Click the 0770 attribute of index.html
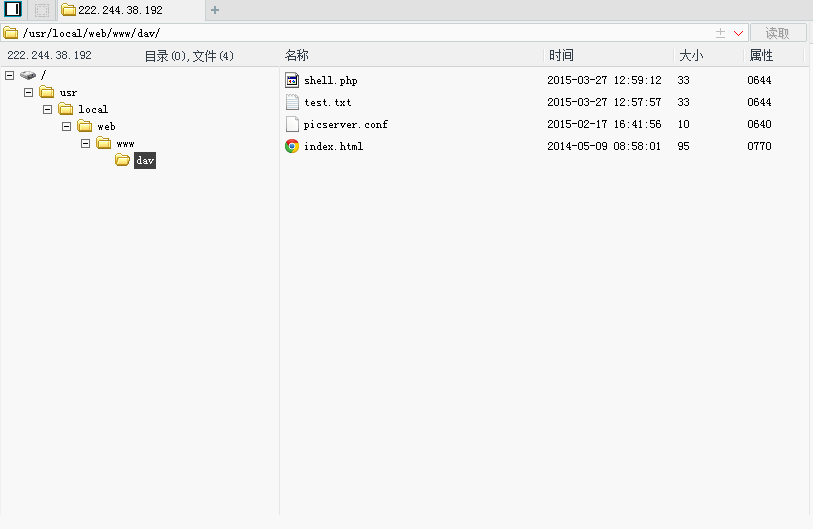 coord(760,146)
